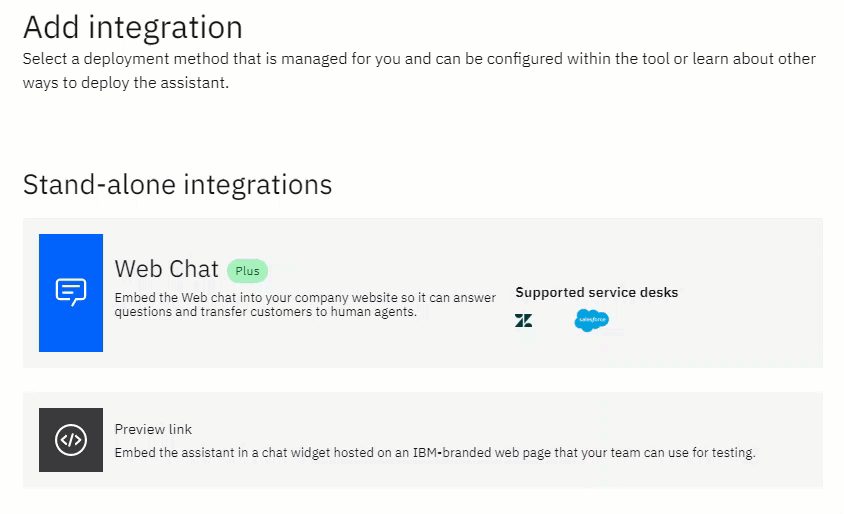The width and height of the screenshot is (844, 514).
Task: Click the Add integration page heading
Action: tap(132, 27)
